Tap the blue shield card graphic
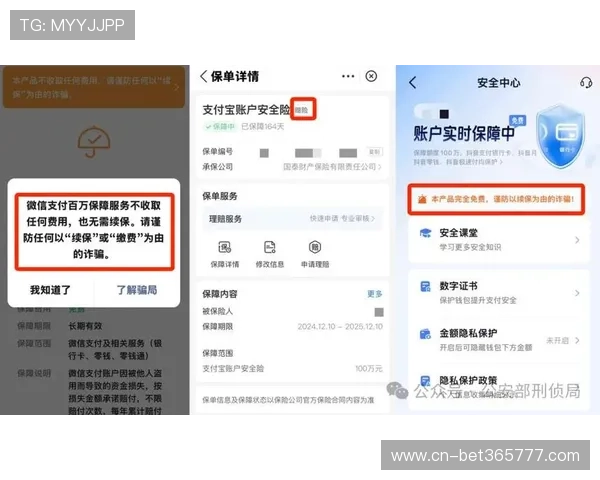 tap(560, 136)
